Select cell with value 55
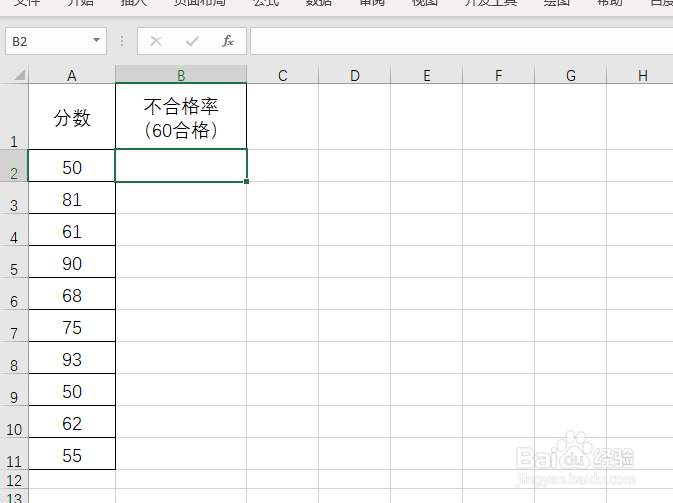673x503 pixels. (72, 453)
